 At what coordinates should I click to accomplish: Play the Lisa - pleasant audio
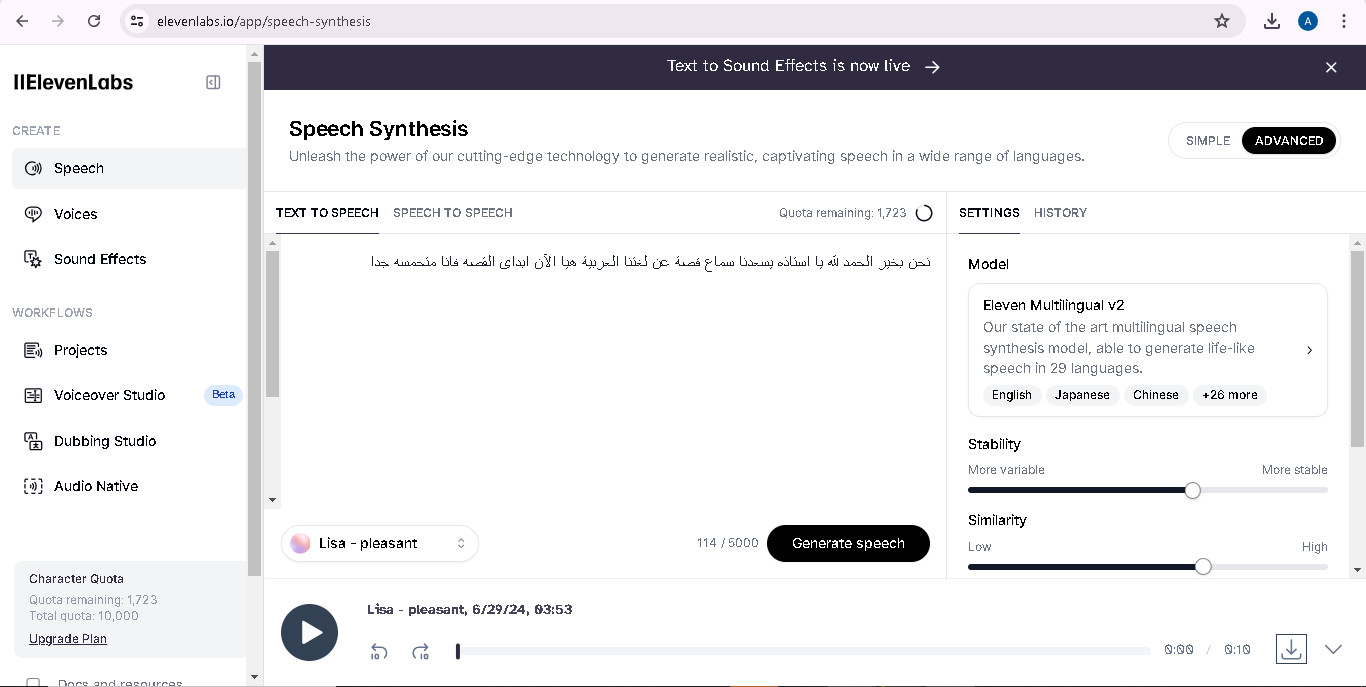pyautogui.click(x=309, y=632)
